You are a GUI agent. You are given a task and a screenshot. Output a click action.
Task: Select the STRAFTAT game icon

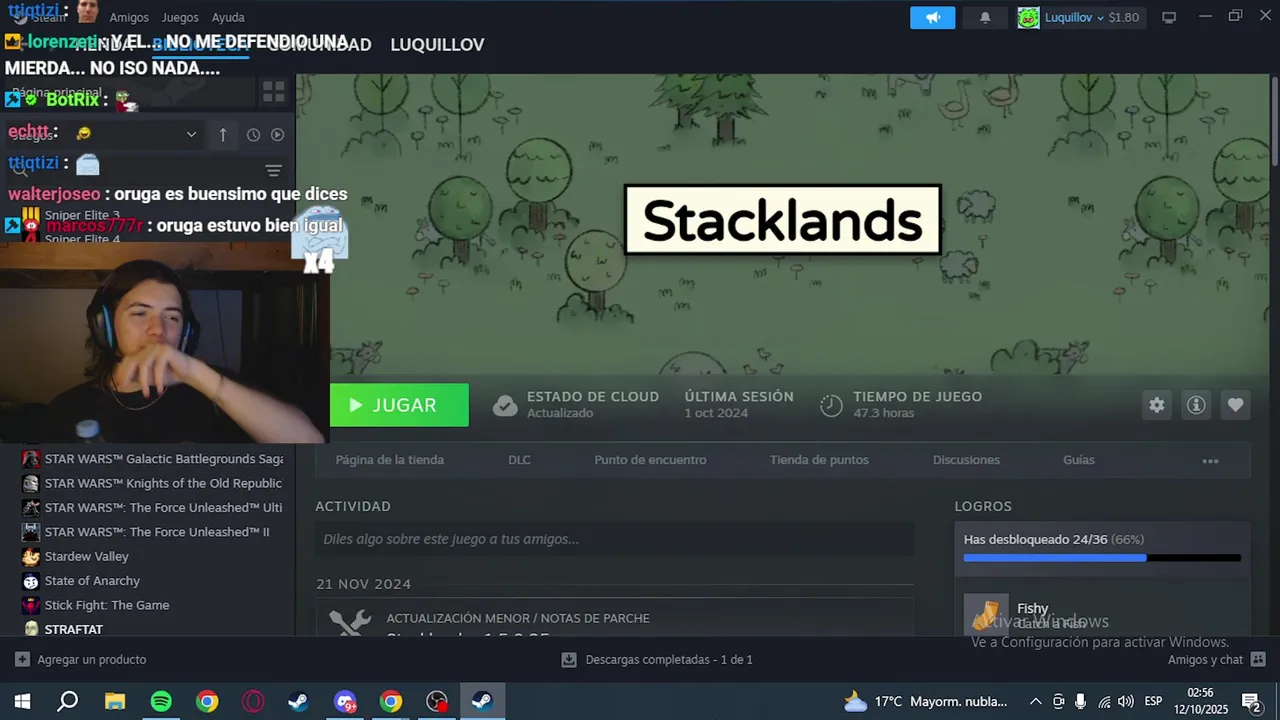coord(31,629)
